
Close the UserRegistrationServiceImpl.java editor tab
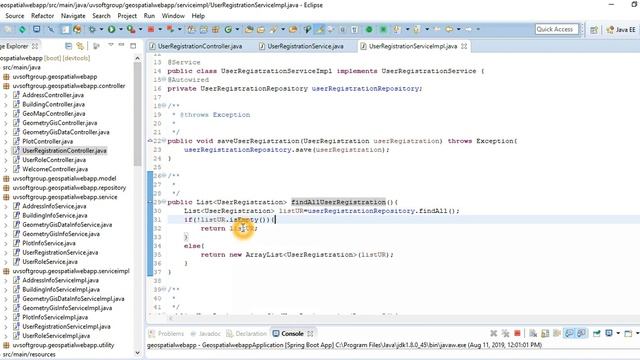pyautogui.click(x=464, y=46)
